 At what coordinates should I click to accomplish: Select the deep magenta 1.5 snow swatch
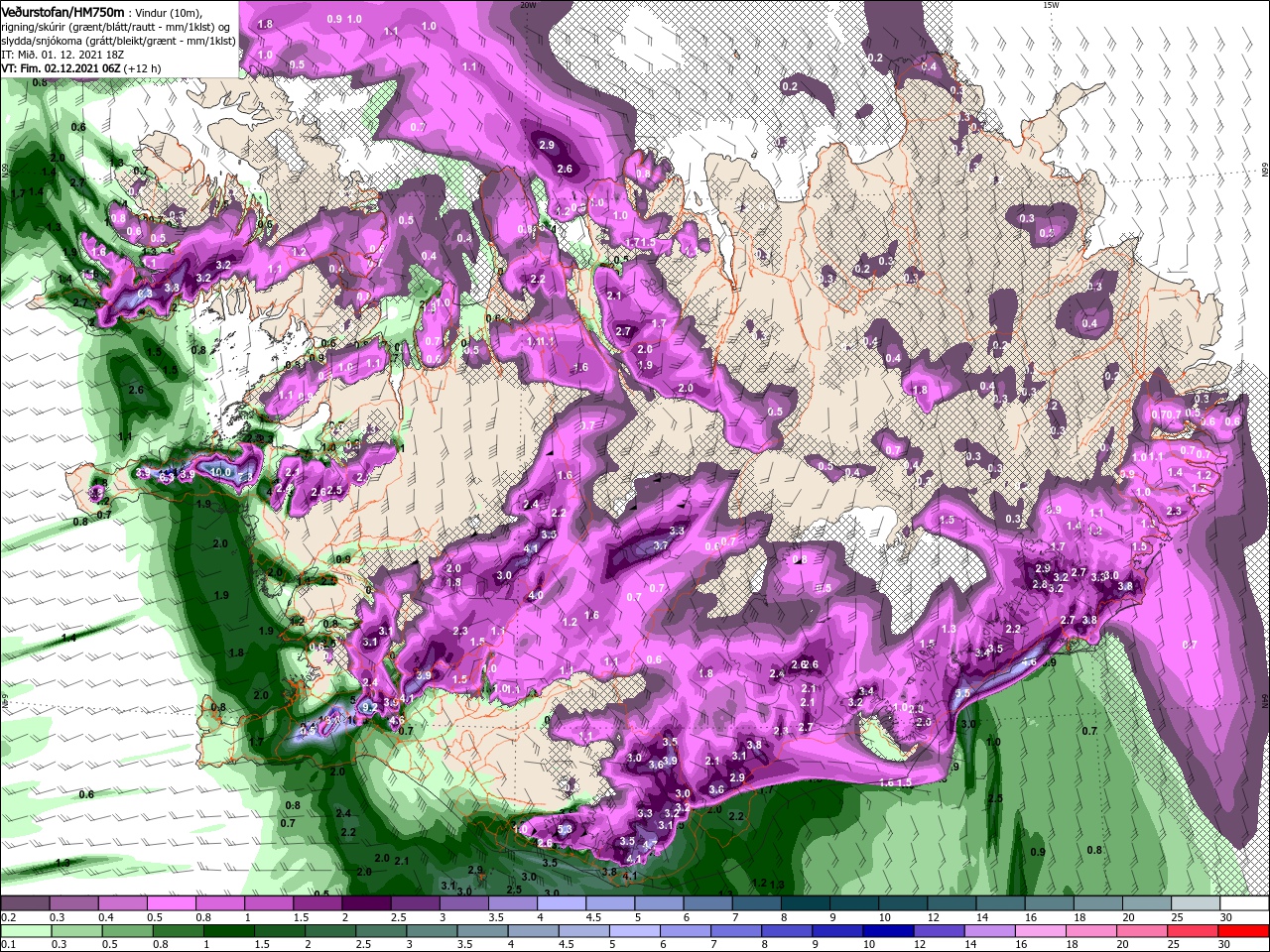click(x=317, y=903)
